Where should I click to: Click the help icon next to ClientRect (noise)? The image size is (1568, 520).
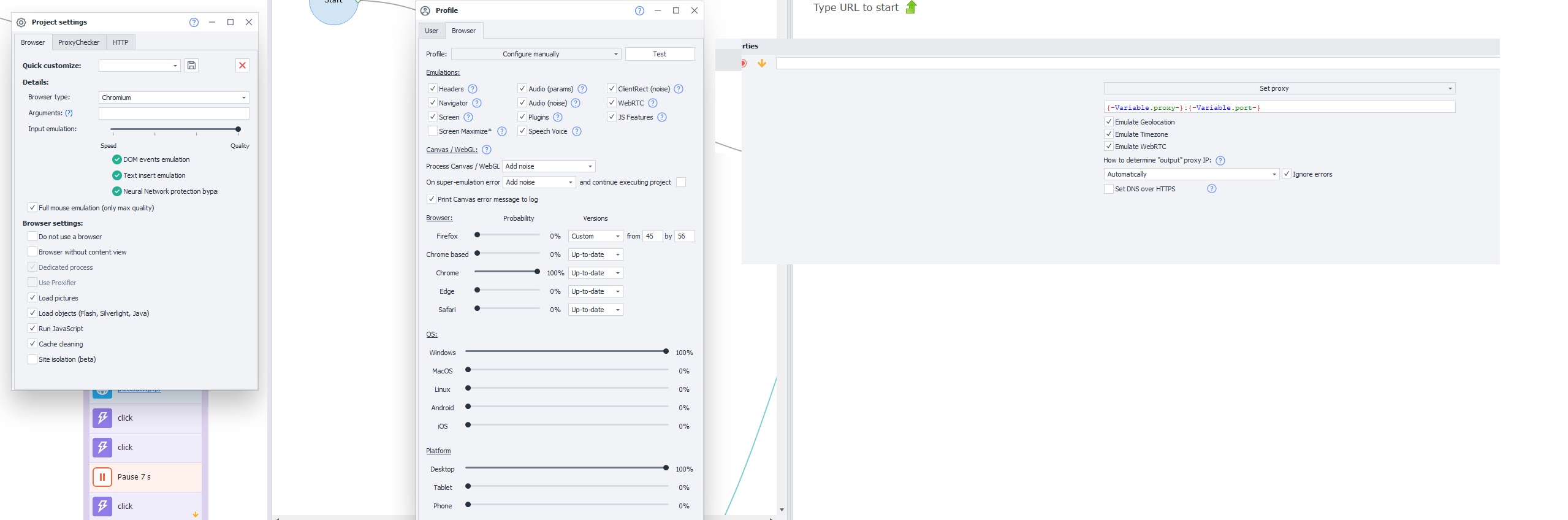click(679, 89)
